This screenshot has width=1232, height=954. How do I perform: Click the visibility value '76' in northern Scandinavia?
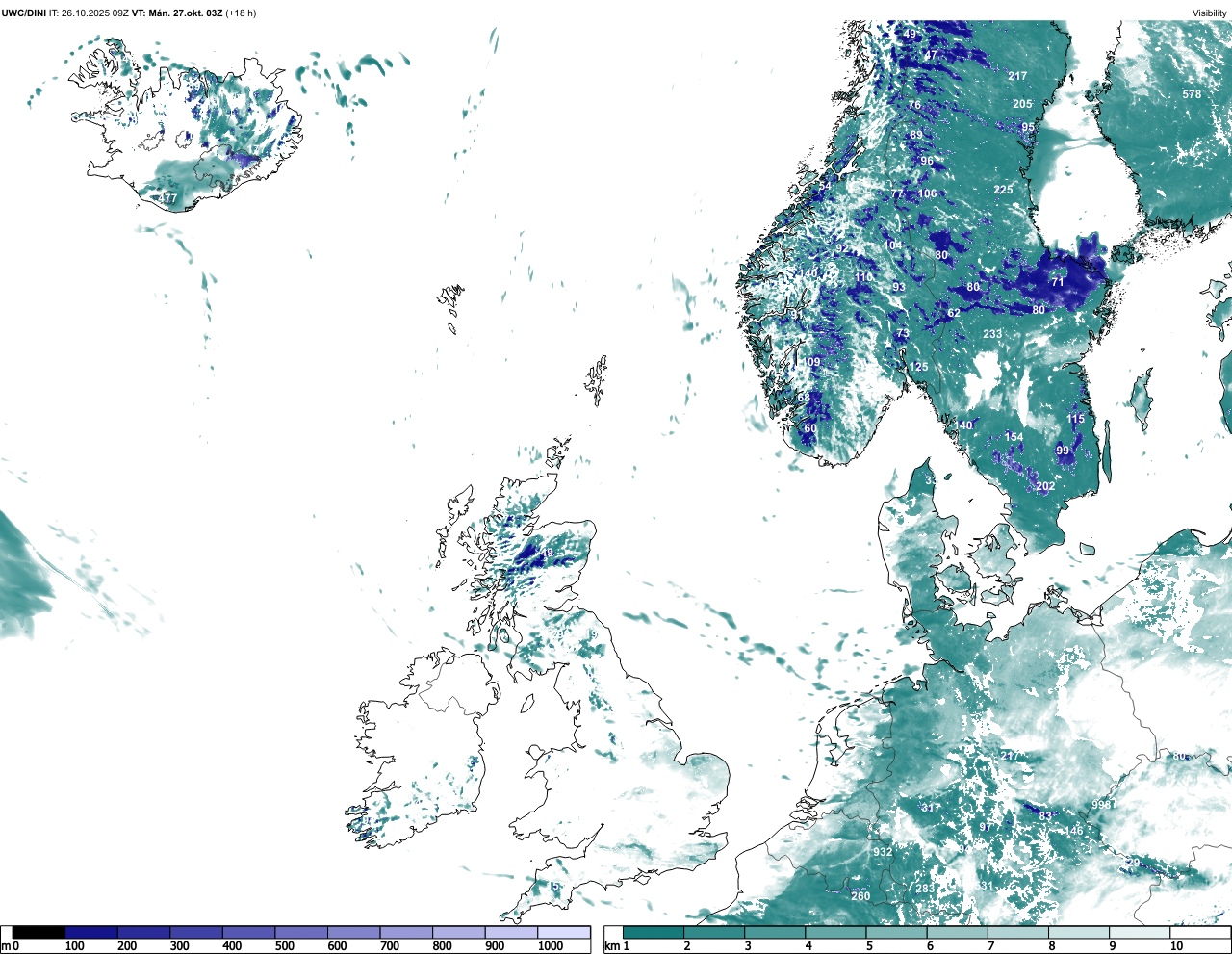pyautogui.click(x=914, y=105)
